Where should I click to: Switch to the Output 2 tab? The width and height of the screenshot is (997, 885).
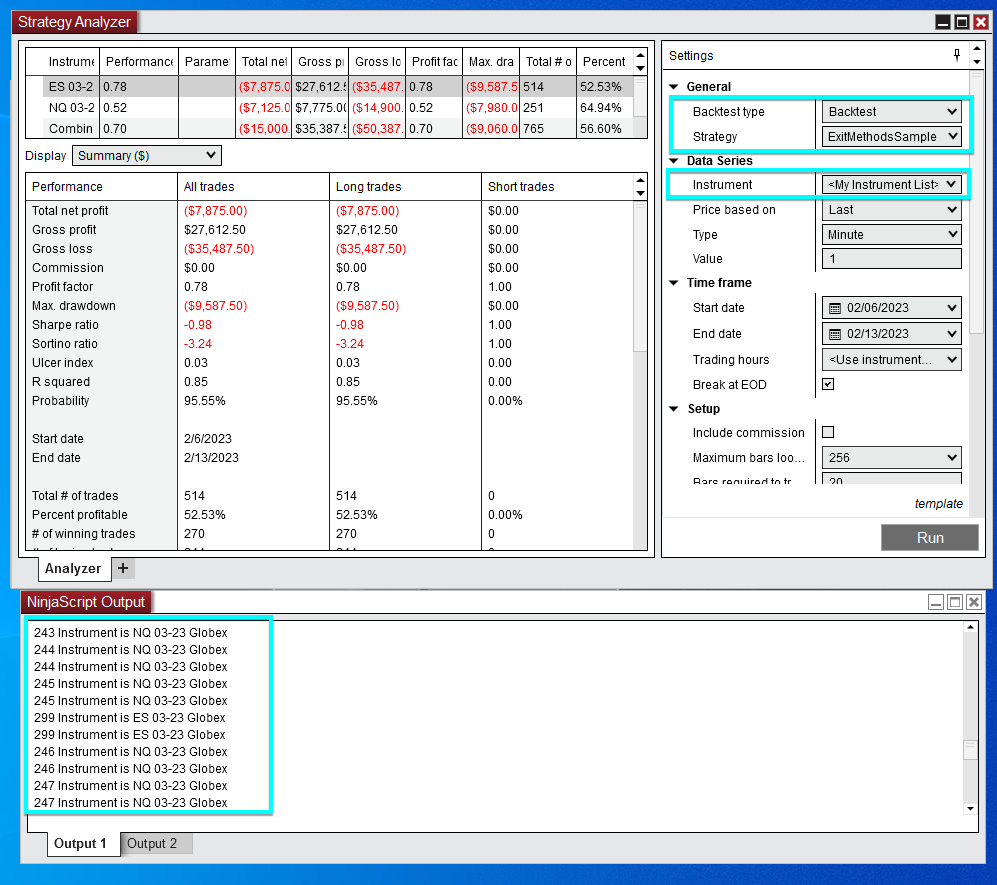pos(152,843)
